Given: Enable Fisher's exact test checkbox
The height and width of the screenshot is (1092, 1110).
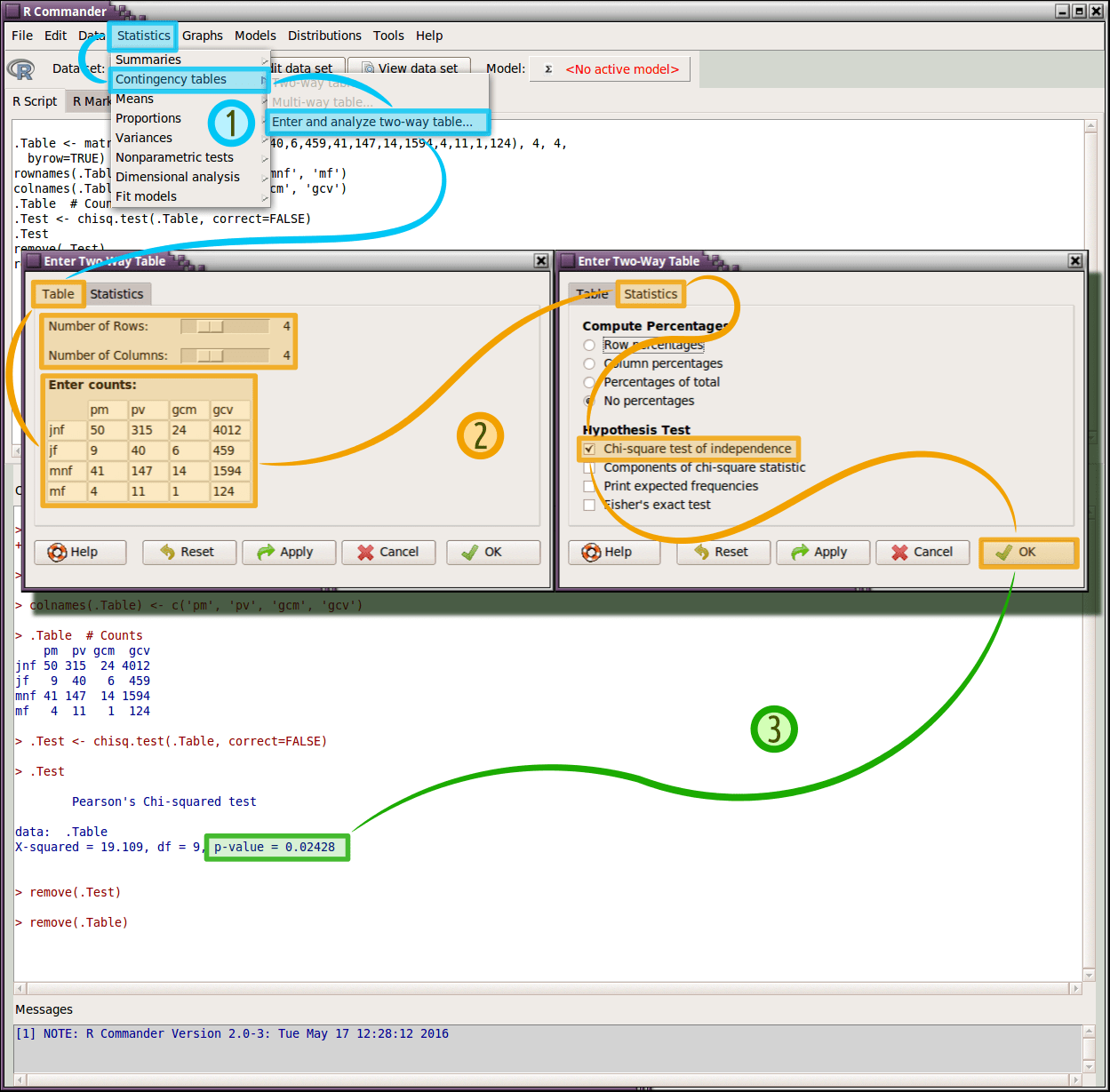Looking at the screenshot, I should click(589, 505).
